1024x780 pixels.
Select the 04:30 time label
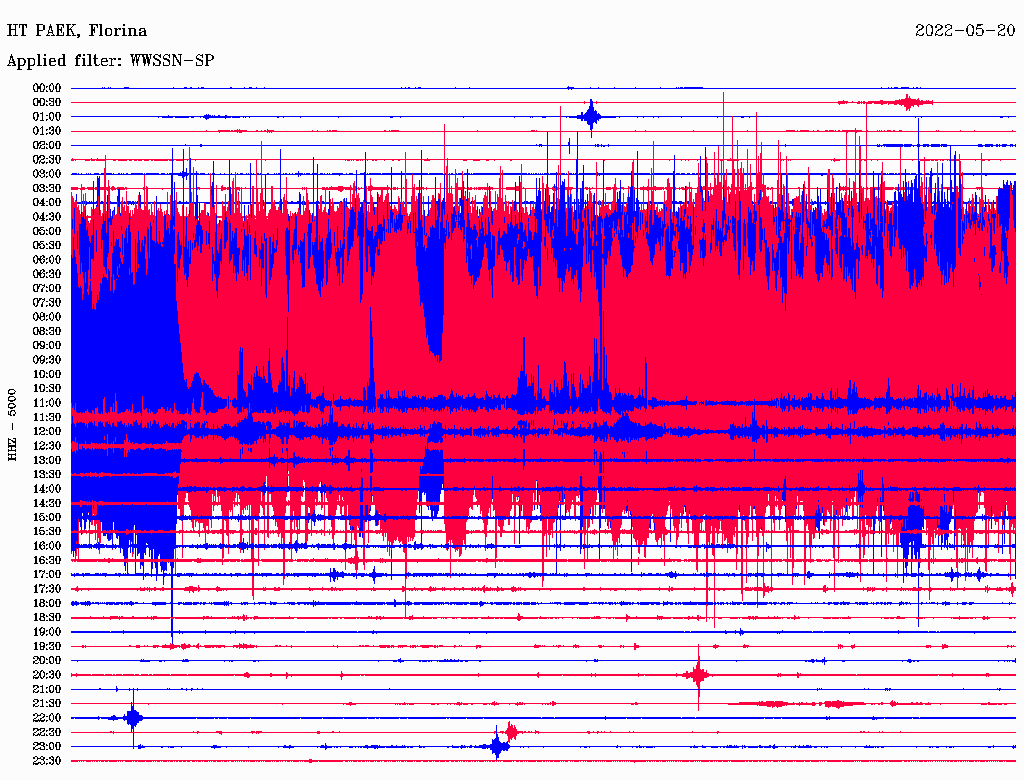[x=47, y=217]
